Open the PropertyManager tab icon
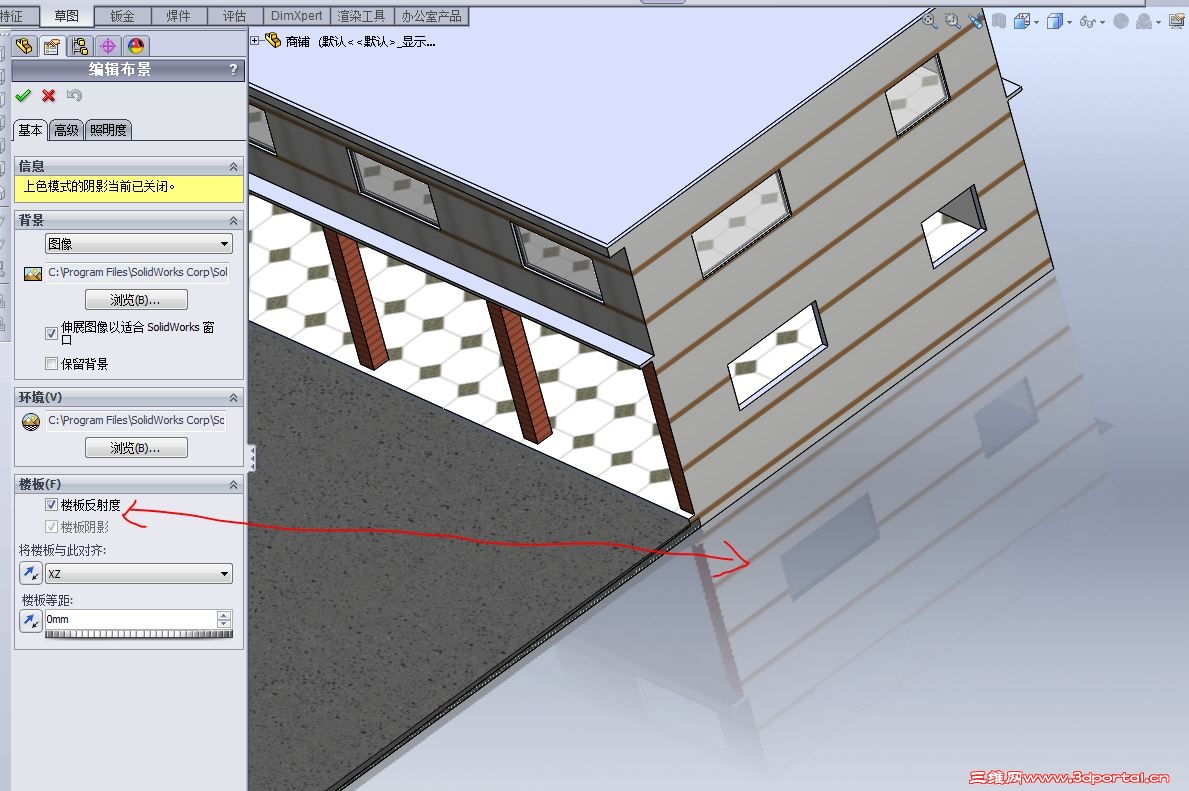The height and width of the screenshot is (791, 1189). click(52, 46)
